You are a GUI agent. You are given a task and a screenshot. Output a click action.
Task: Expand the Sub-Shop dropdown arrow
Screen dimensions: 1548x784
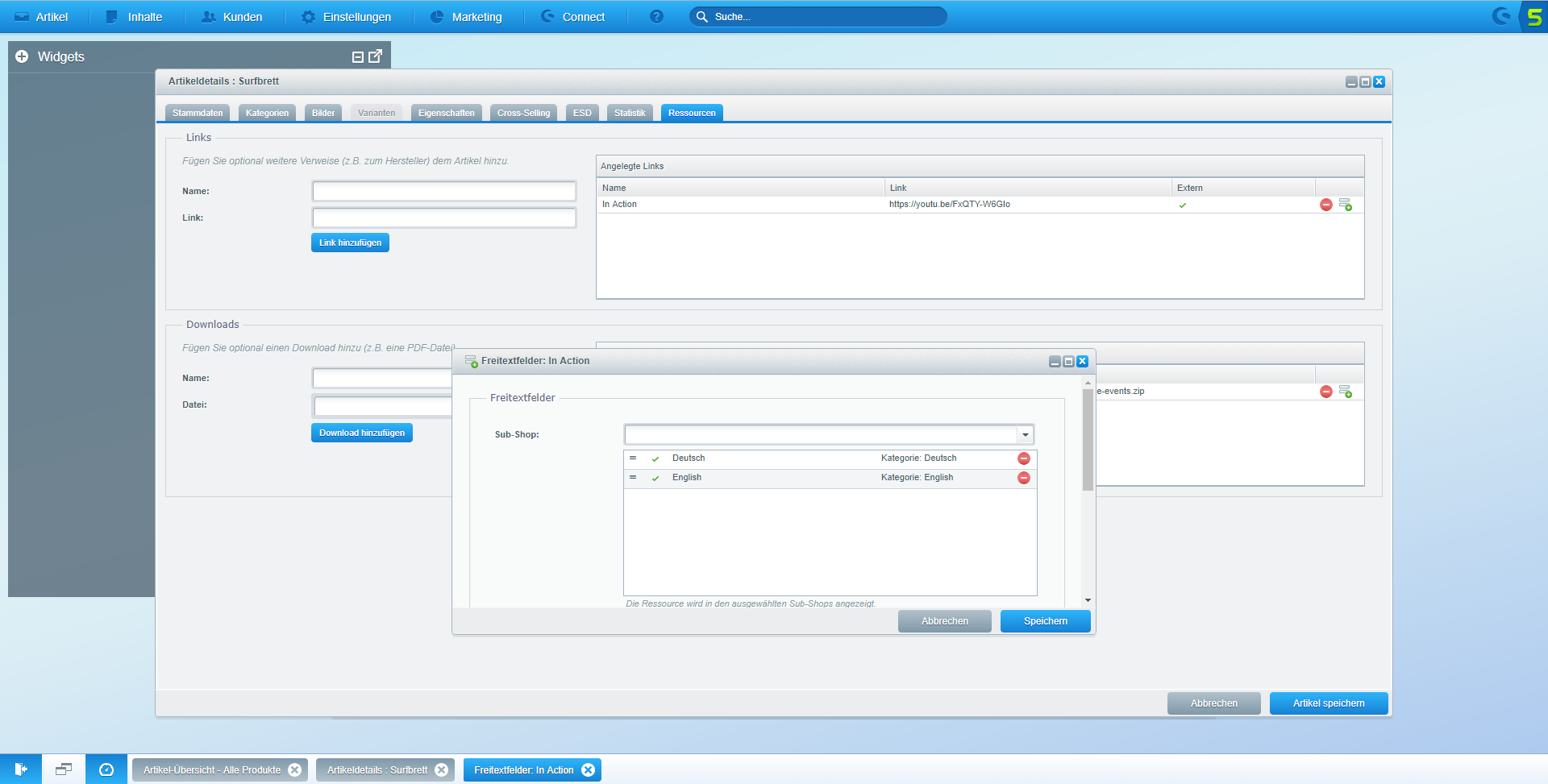pyautogui.click(x=1025, y=435)
